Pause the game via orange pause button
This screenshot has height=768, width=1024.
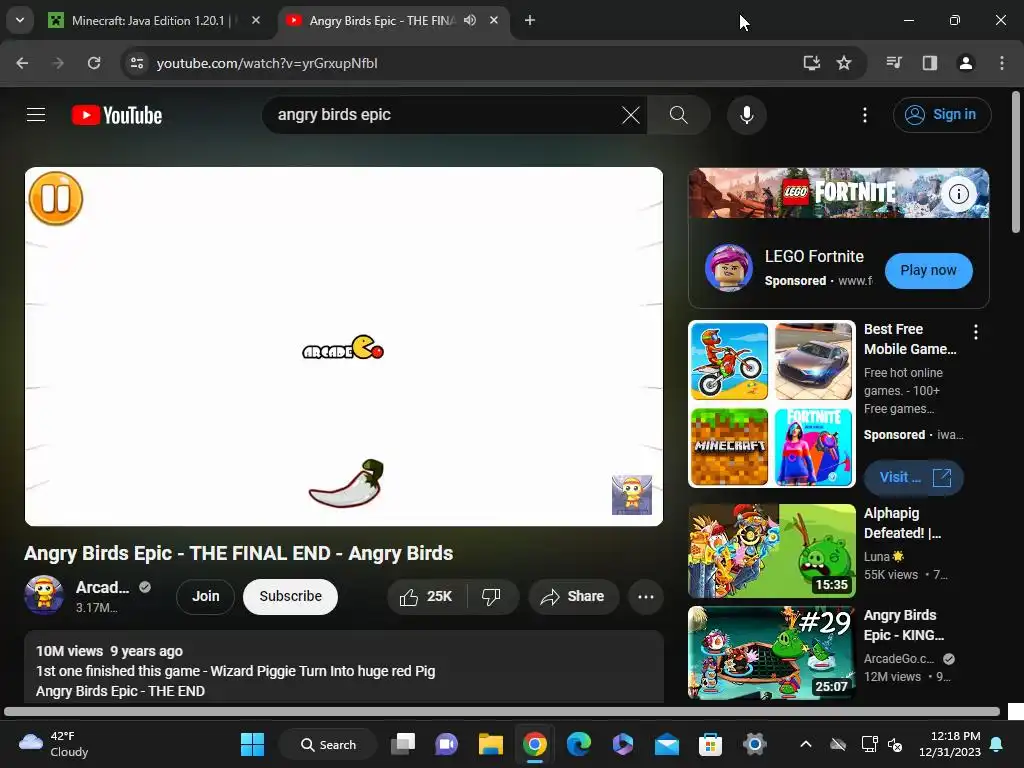[x=56, y=199]
